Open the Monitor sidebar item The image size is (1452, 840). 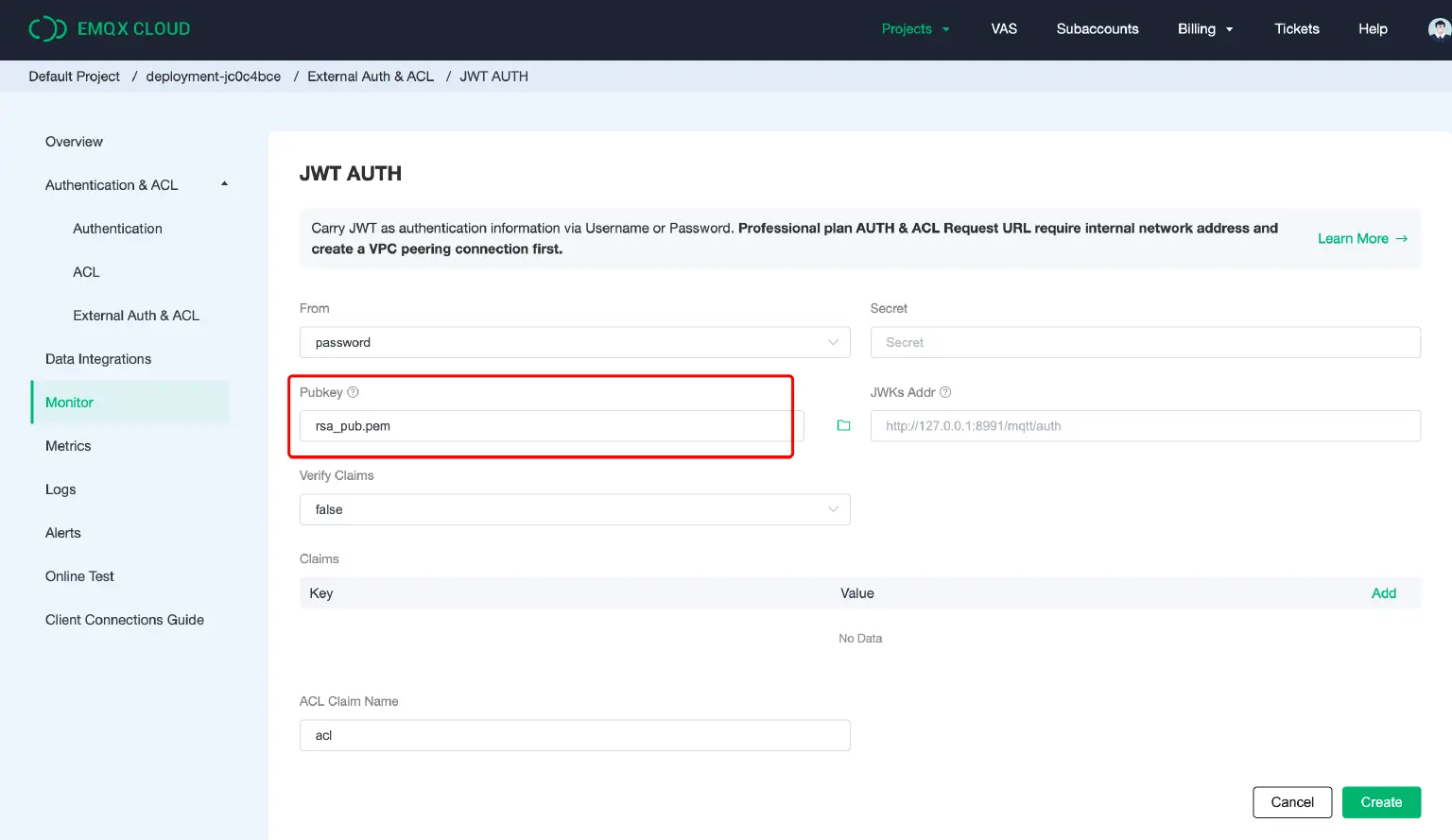point(70,403)
